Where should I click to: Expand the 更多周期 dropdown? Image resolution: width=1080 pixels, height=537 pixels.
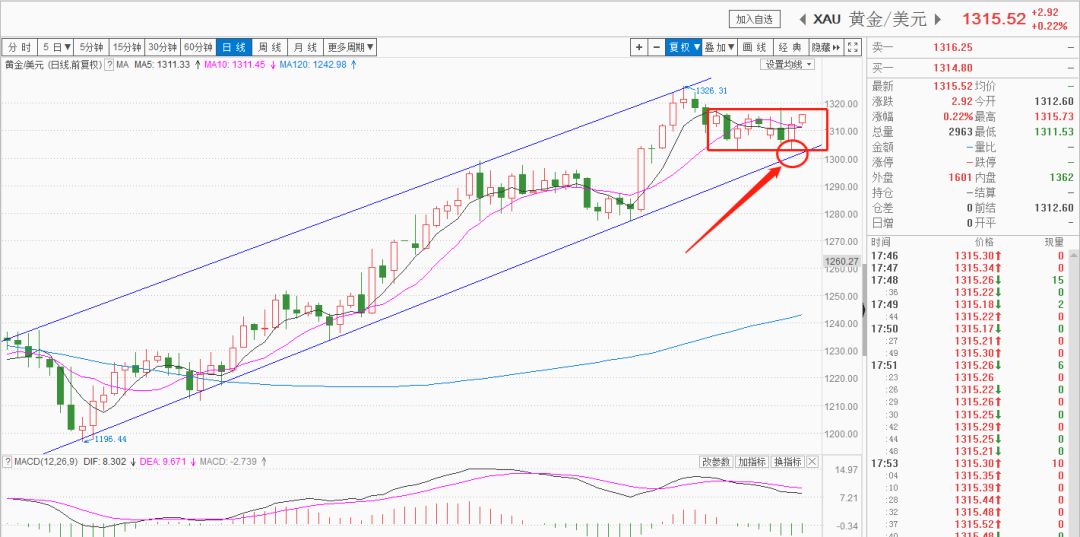tap(351, 48)
